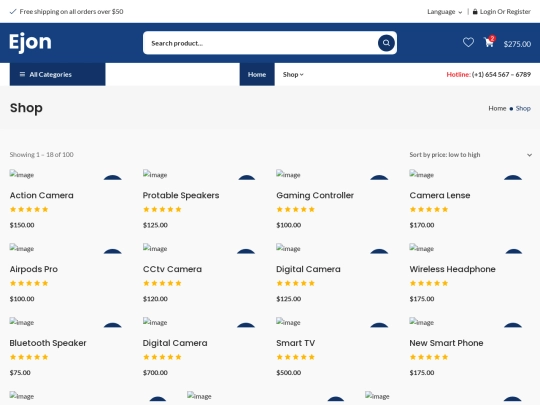Viewport: 540px width, 405px height.
Task: Click the Free shipping notice text
Action: coord(71,12)
